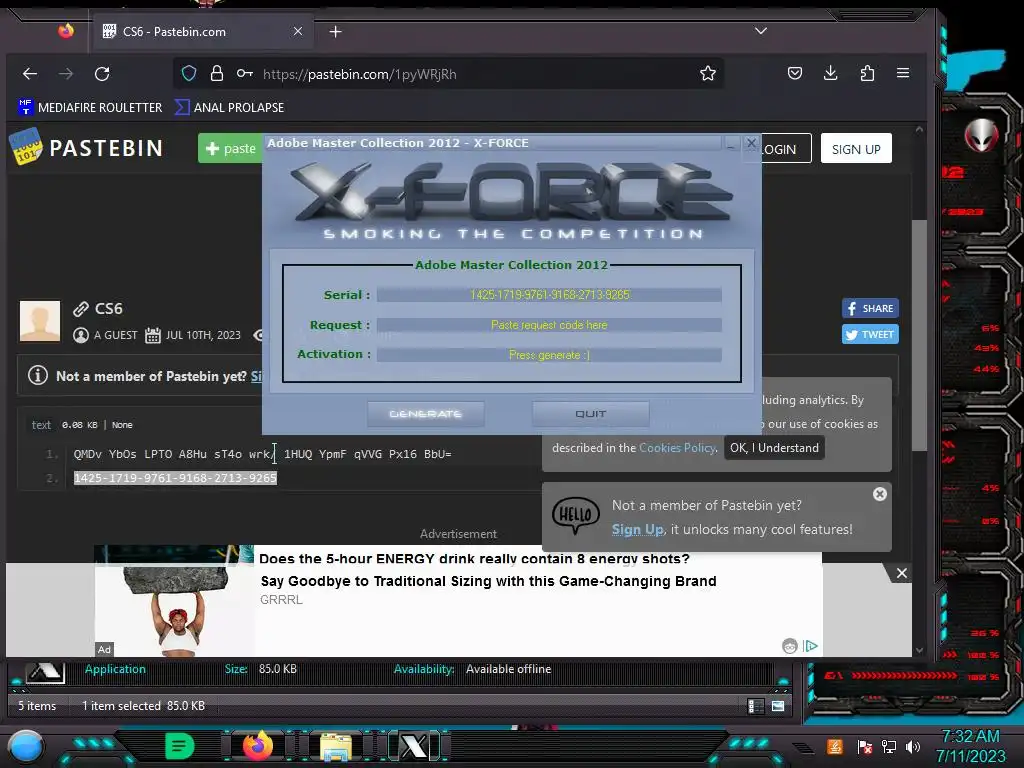Click the Request code field in keygen
The height and width of the screenshot is (768, 1024).
coord(549,325)
